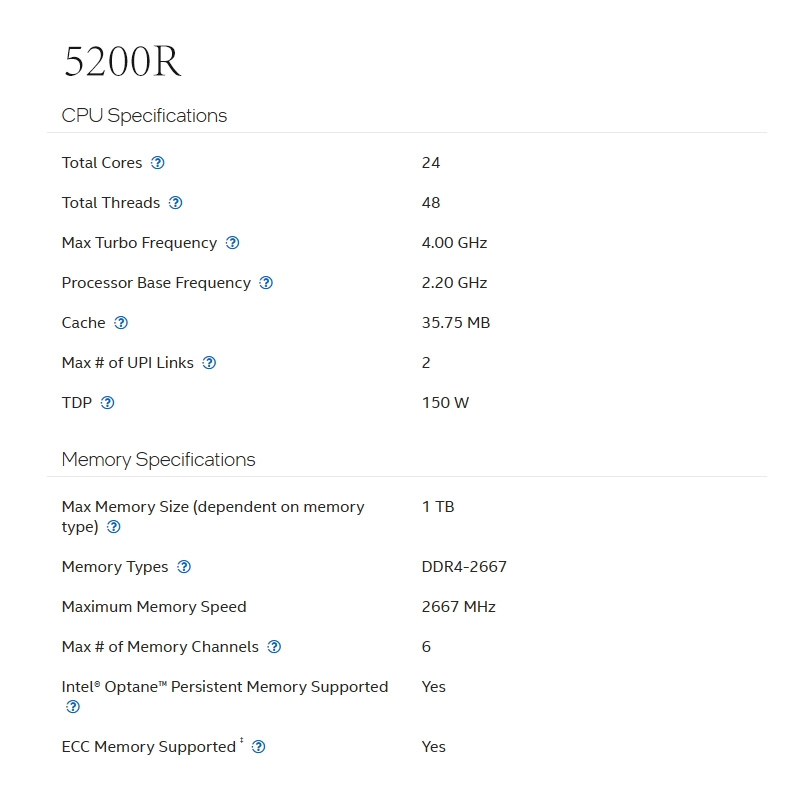This screenshot has width=800, height=800.
Task: Click the question mark next to Cache
Action: 121,323
